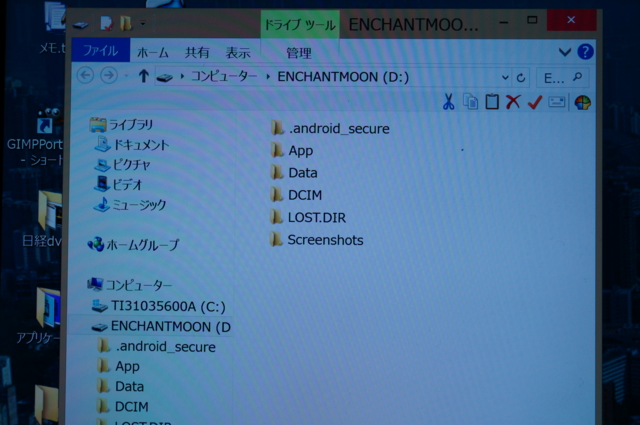Click the Rename toolbar icon

557,102
